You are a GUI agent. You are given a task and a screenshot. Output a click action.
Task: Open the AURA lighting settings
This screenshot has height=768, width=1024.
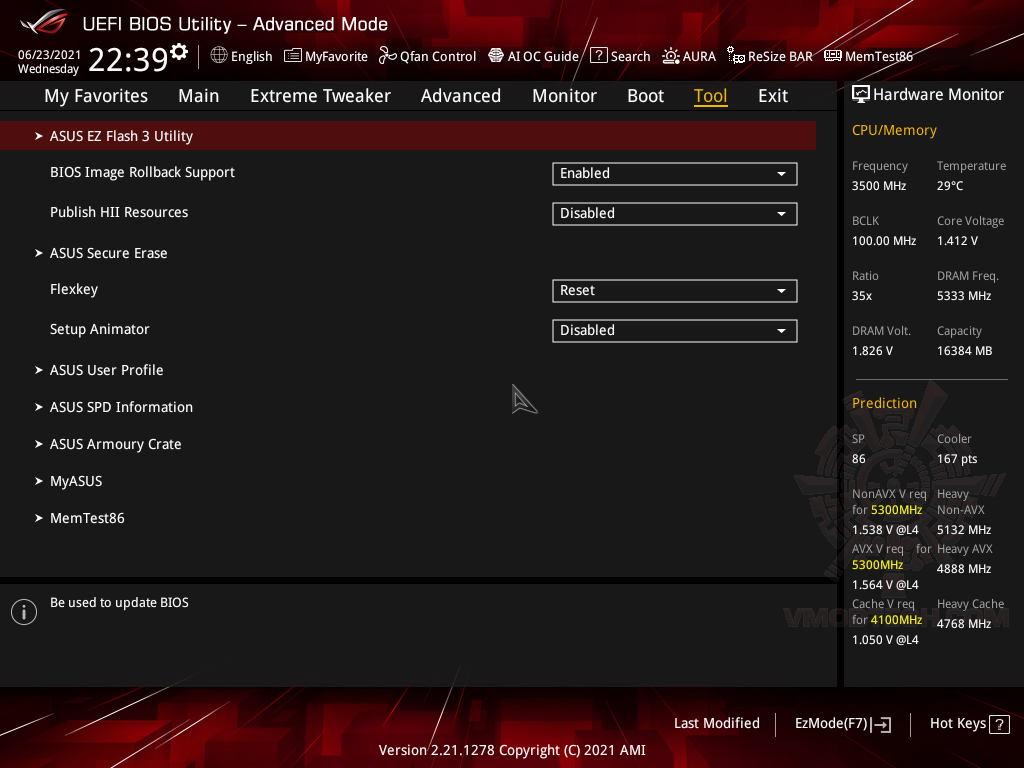point(688,56)
